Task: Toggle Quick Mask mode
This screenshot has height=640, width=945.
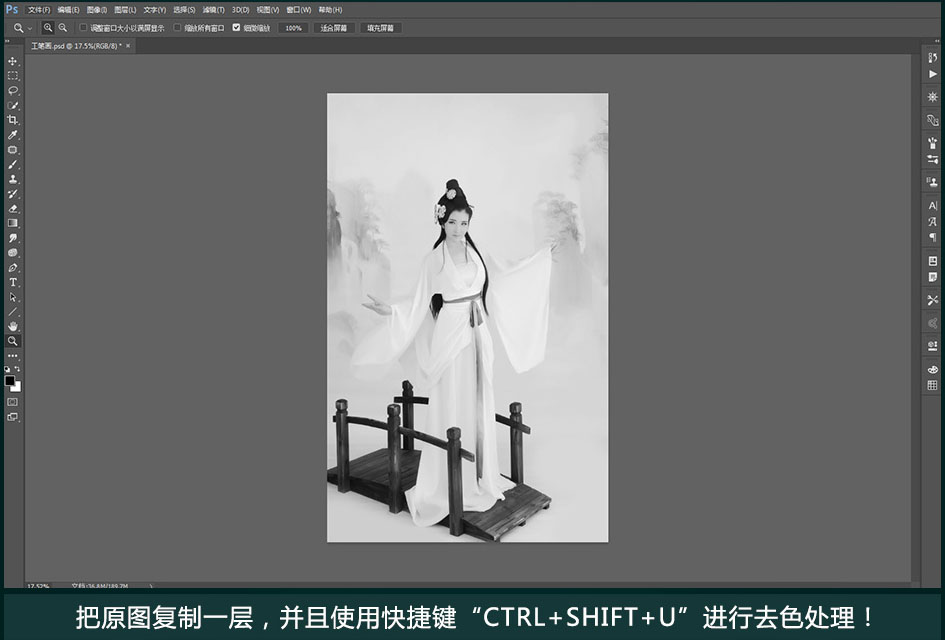Action: [13, 402]
